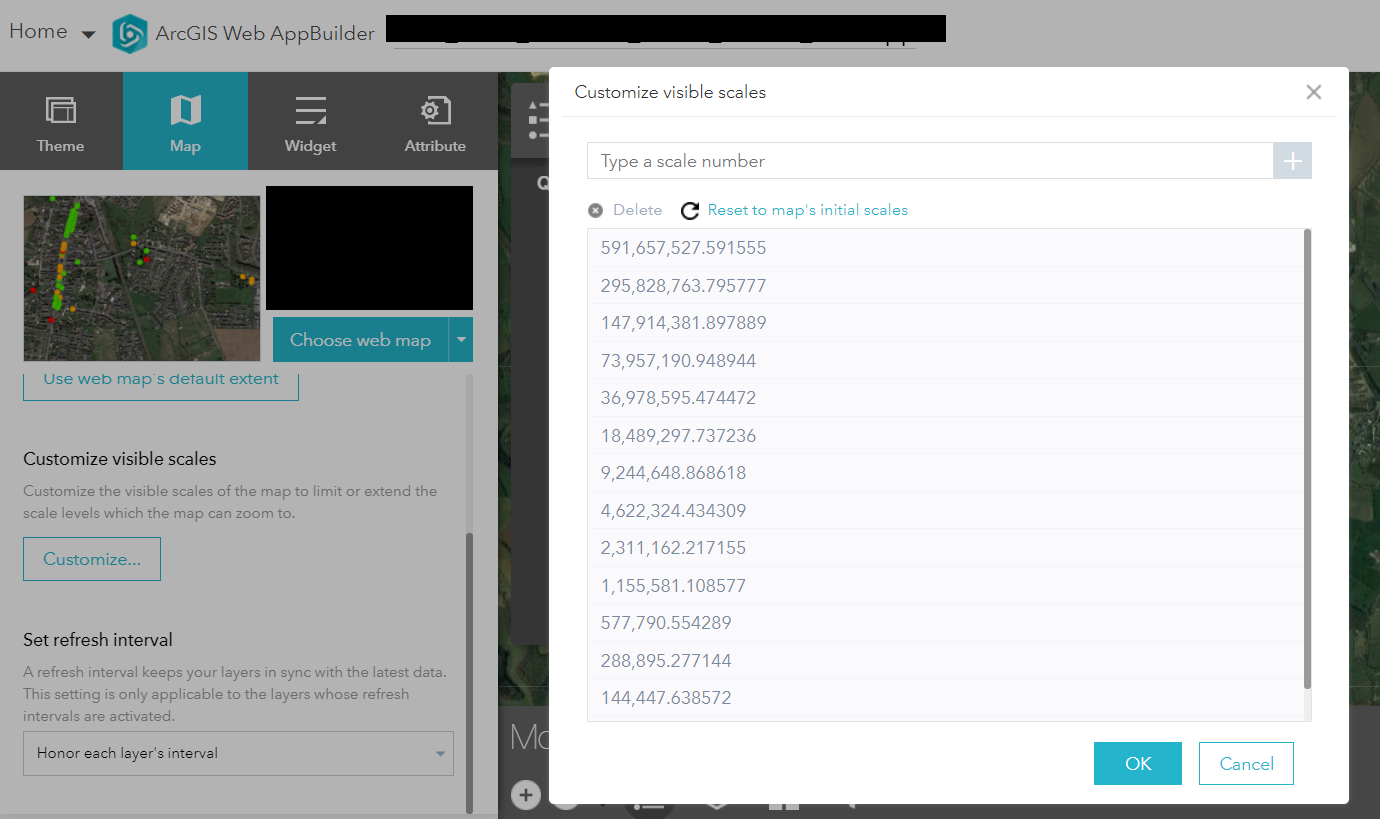Click the zoom-in plus button on the map
This screenshot has width=1380, height=819.
click(x=526, y=794)
